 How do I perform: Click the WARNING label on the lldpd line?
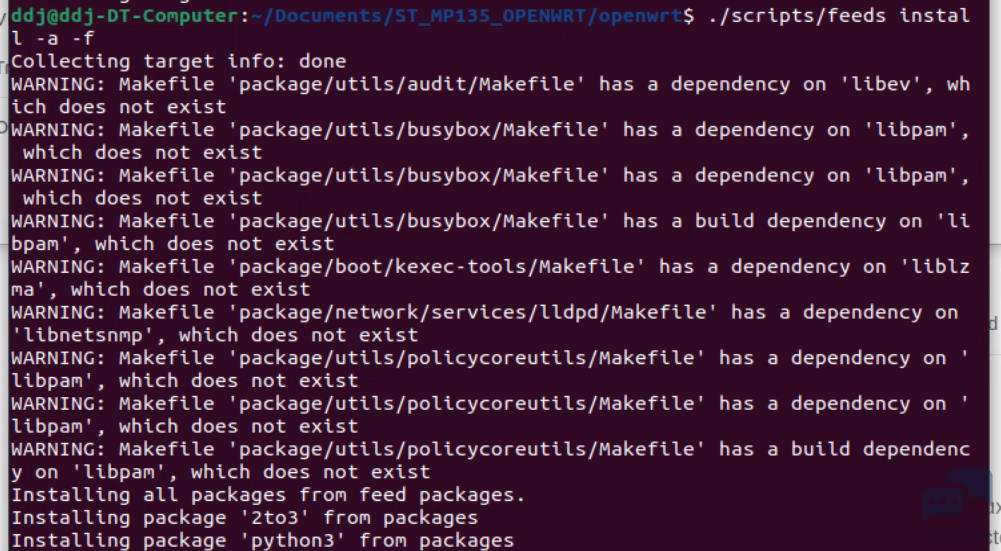click(58, 312)
